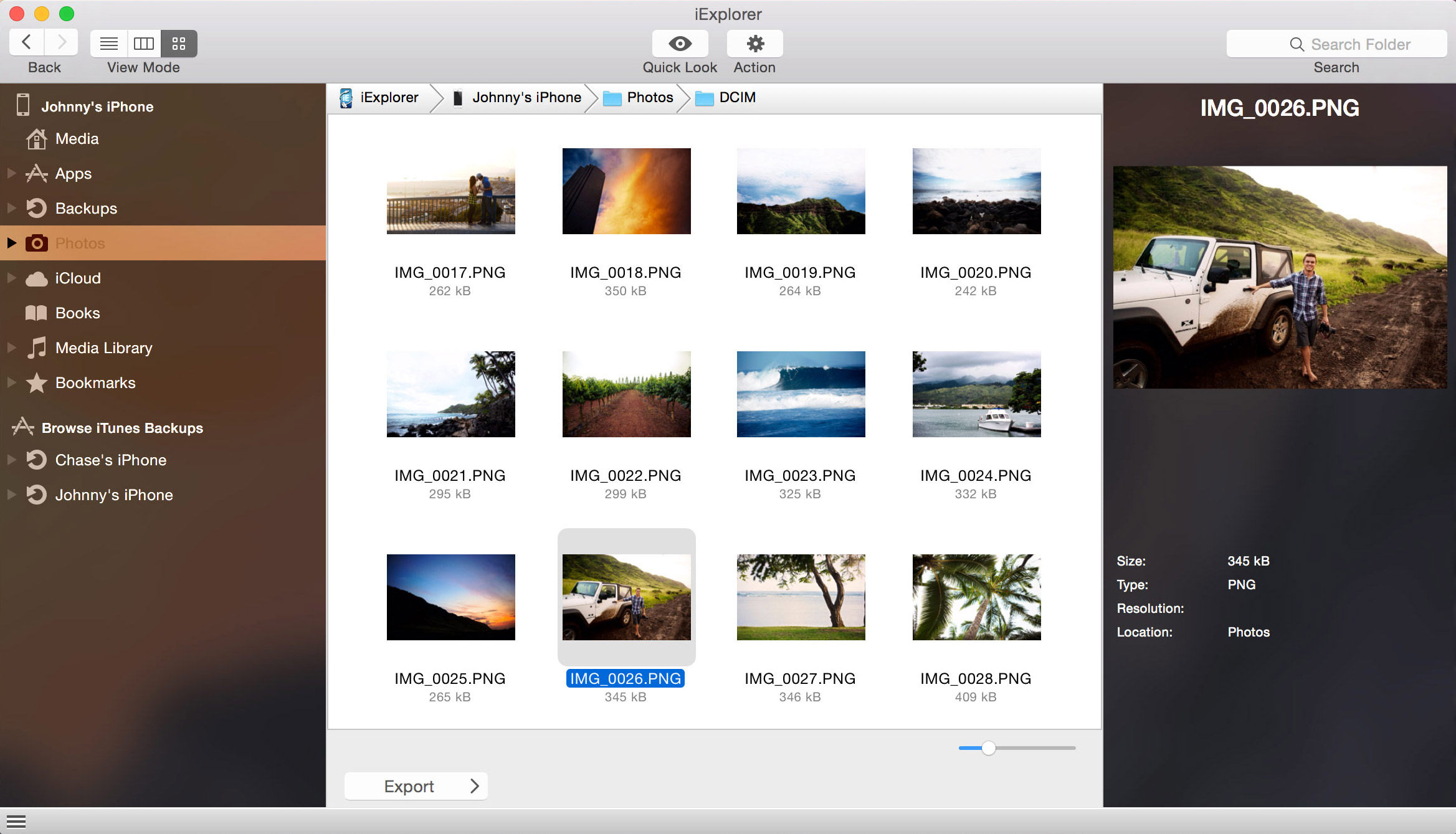Viewport: 1456px width, 834px height.
Task: Click the Export button
Action: (416, 786)
